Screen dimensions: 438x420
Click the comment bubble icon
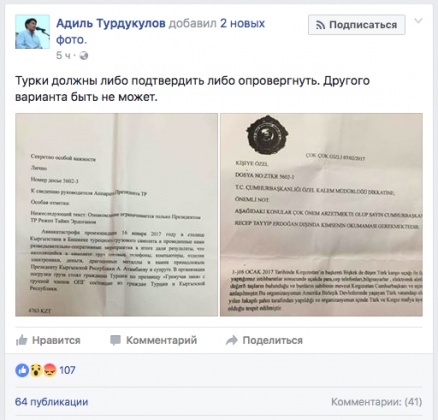pos(115,340)
